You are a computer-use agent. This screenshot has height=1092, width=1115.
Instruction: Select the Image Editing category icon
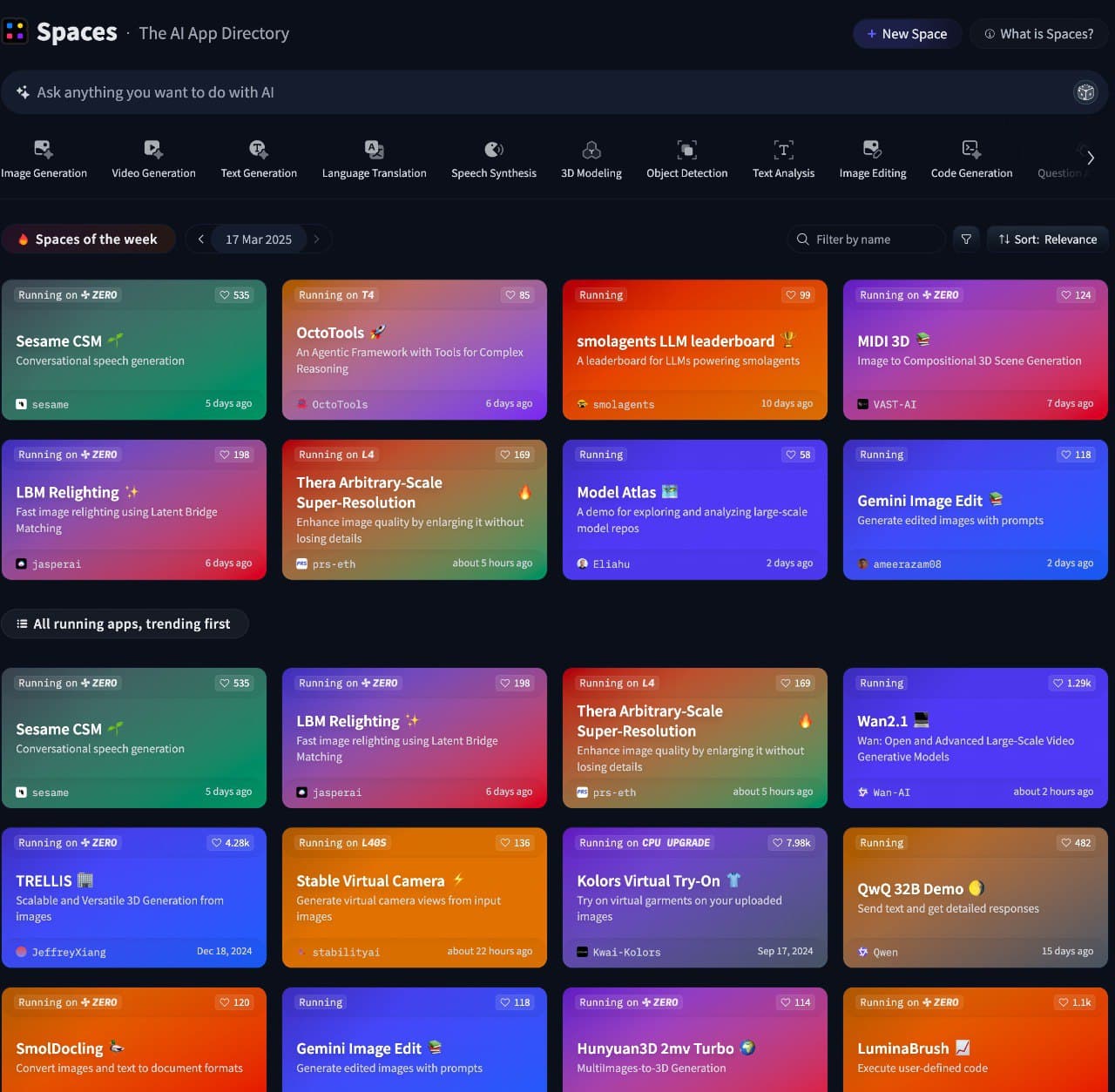(872, 149)
